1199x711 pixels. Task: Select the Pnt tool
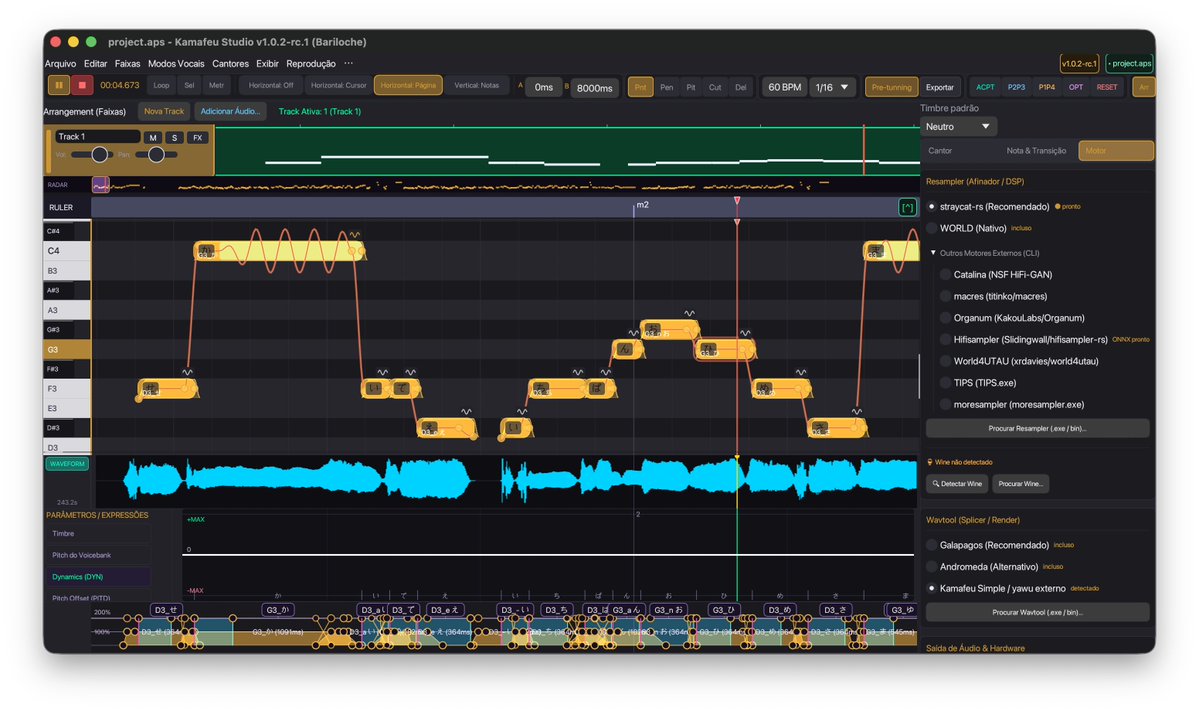click(640, 87)
